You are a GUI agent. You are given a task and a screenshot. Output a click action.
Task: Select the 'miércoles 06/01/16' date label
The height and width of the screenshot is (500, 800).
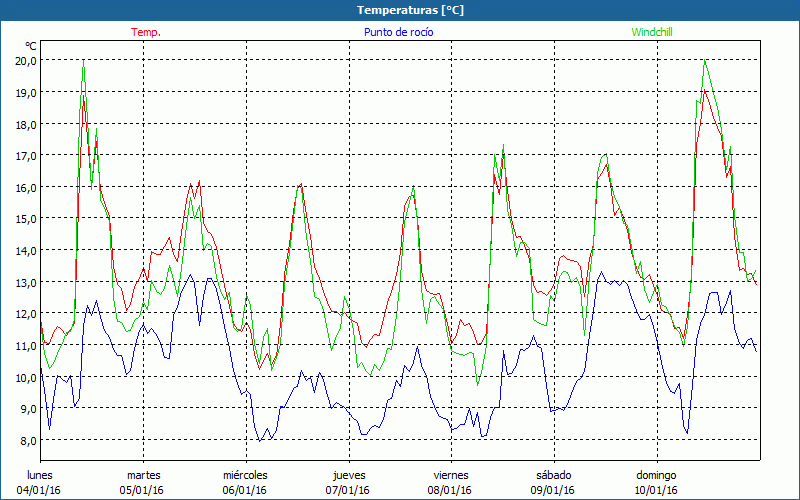245,482
